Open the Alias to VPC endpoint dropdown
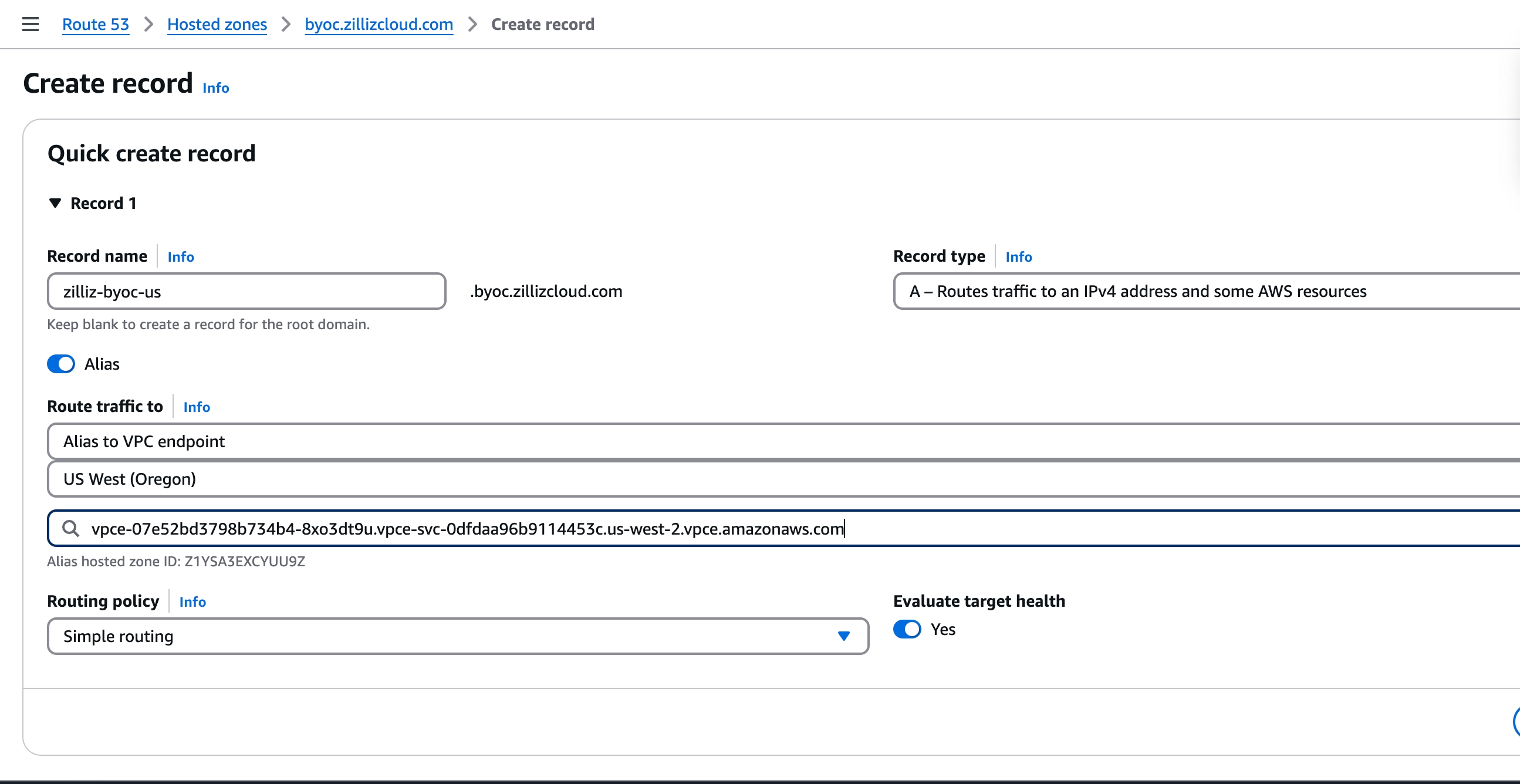This screenshot has height=784, width=1520. click(783, 441)
